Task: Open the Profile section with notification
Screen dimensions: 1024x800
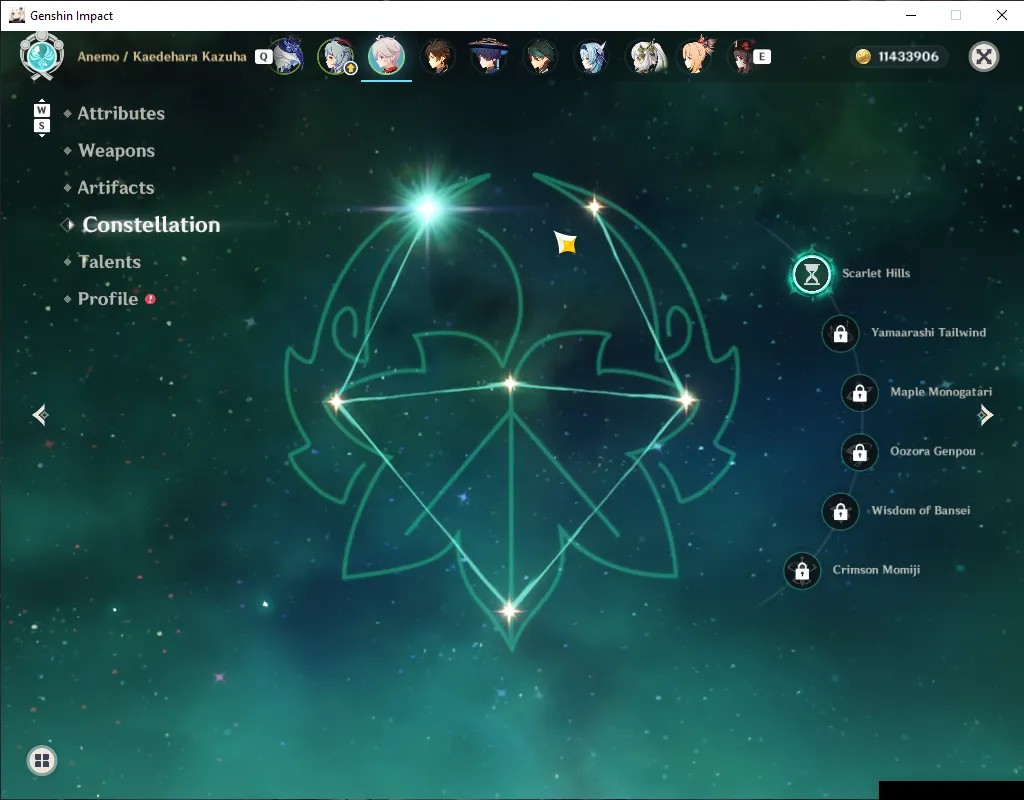Action: [108, 299]
